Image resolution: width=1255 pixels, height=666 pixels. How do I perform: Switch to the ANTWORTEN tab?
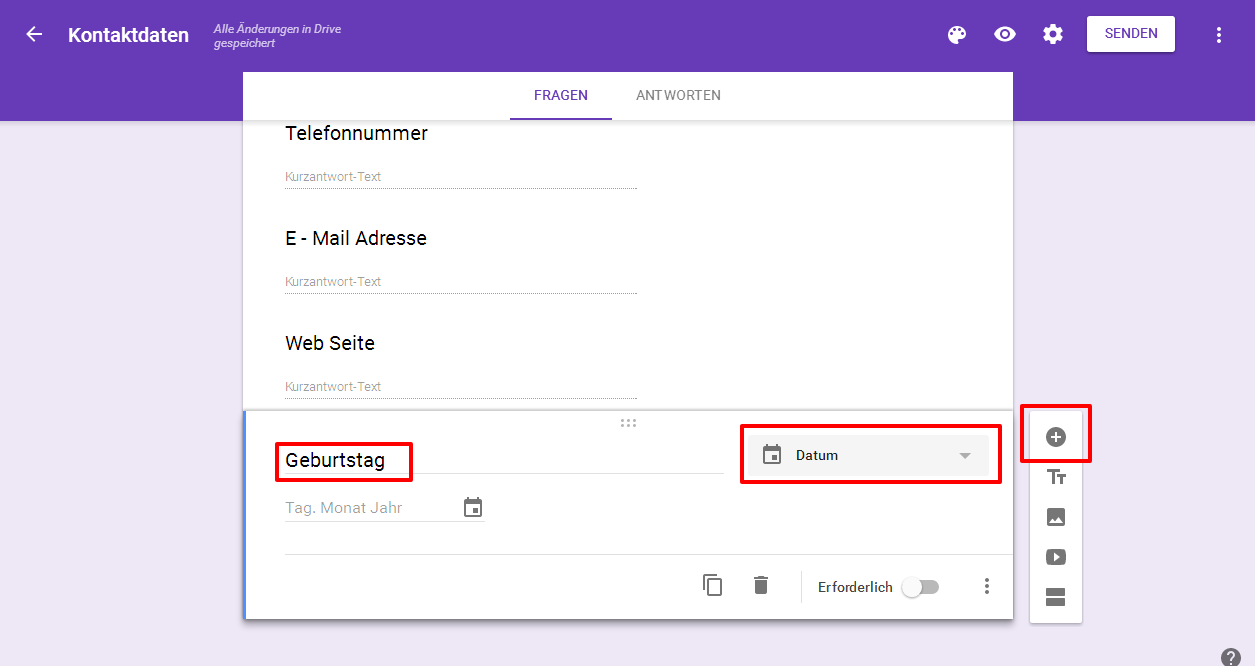[678, 95]
